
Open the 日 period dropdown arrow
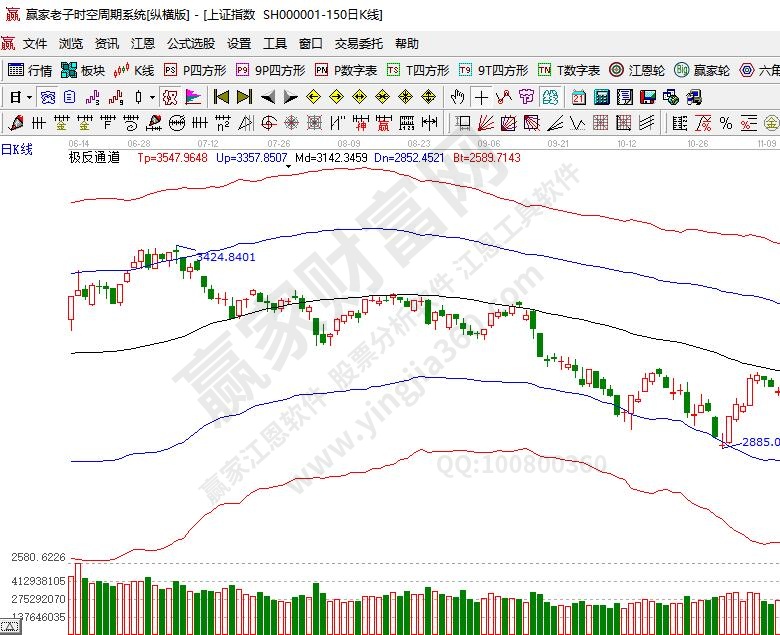tap(29, 97)
